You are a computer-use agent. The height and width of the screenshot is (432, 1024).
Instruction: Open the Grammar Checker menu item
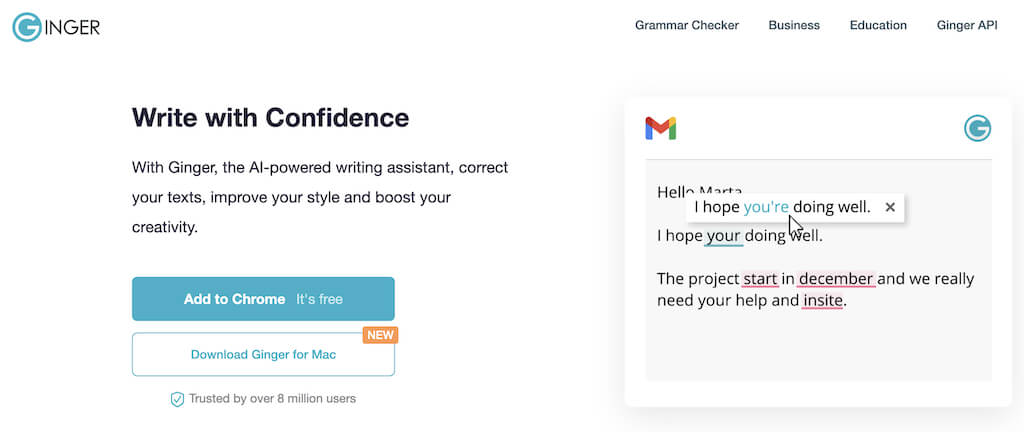pyautogui.click(x=687, y=26)
